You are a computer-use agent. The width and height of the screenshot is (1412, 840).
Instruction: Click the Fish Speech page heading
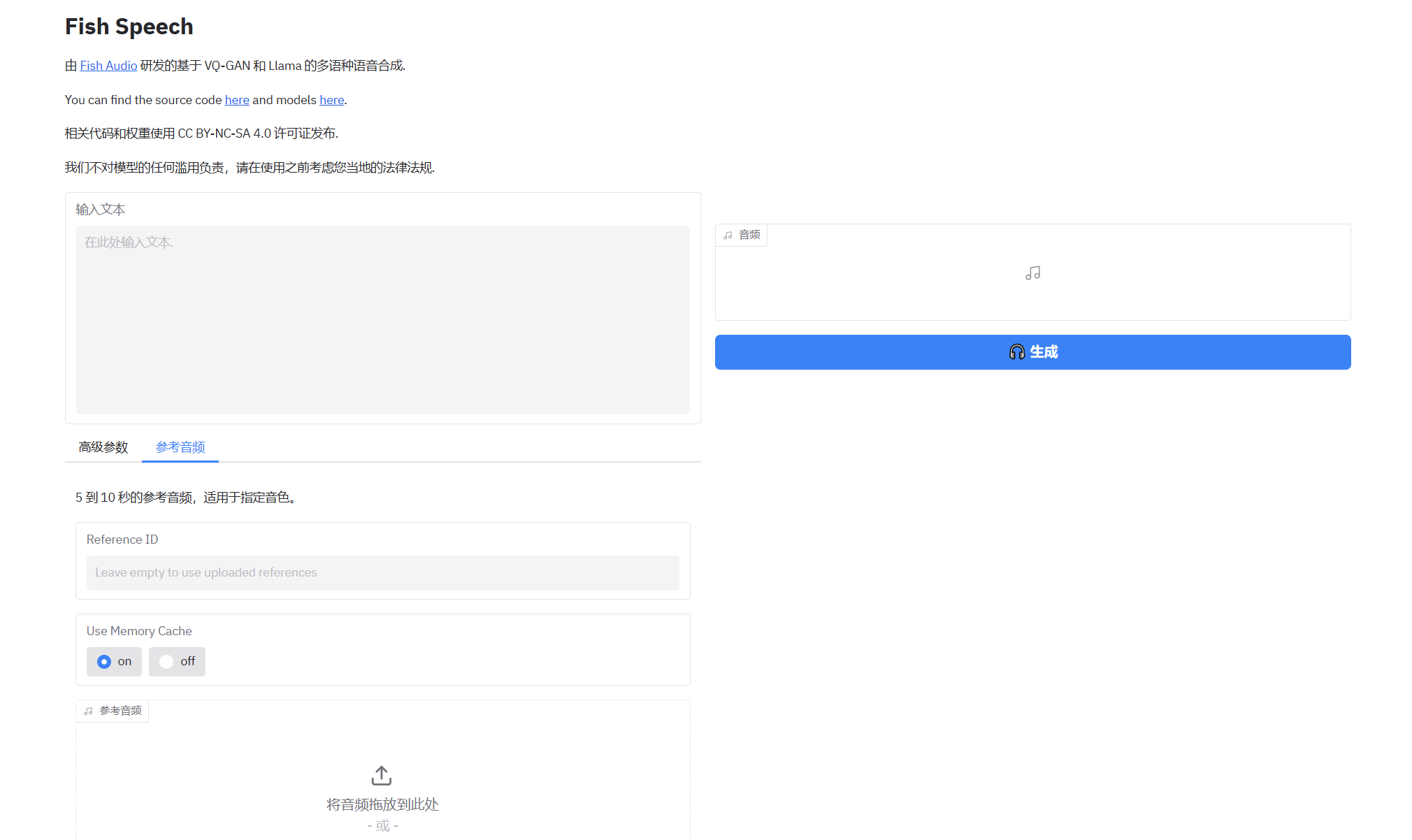click(129, 27)
